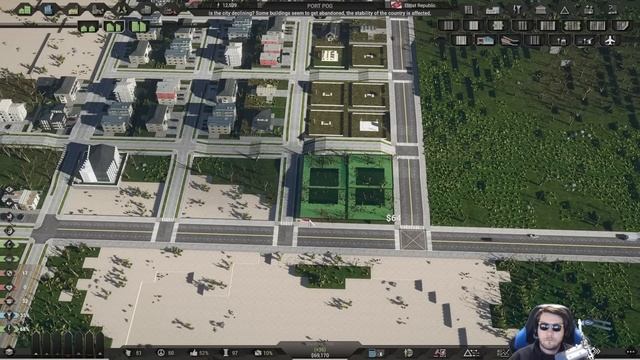Click the cube icon at bottom-left corner
Screen dimensions: 640x360
(x=9, y=352)
